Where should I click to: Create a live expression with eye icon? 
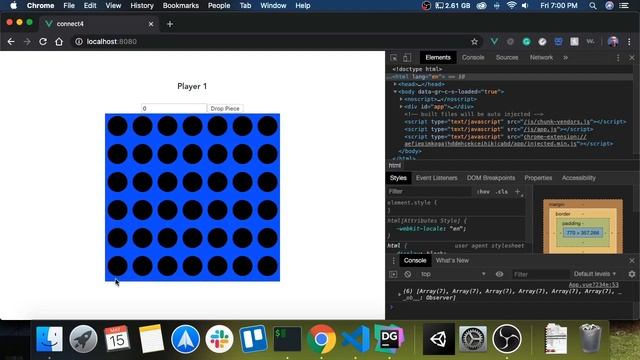pos(499,274)
